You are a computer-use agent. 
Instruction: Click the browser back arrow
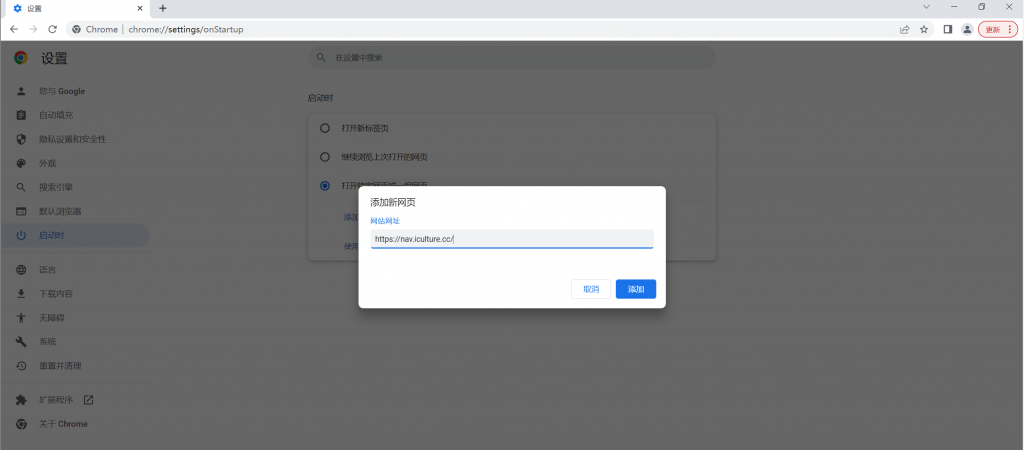pyautogui.click(x=14, y=29)
